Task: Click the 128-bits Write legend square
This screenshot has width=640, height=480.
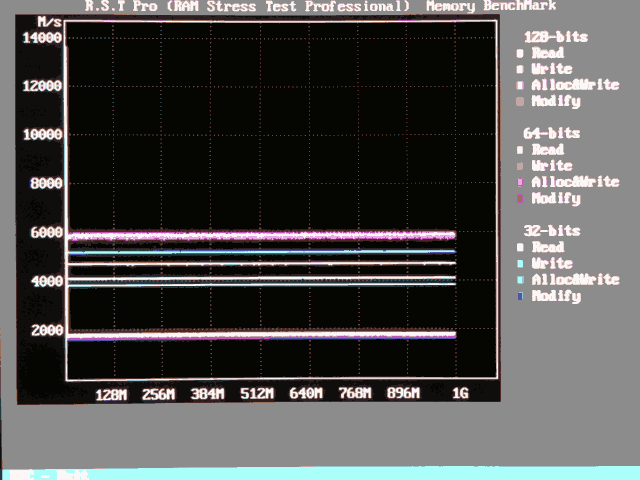Action: 520,69
